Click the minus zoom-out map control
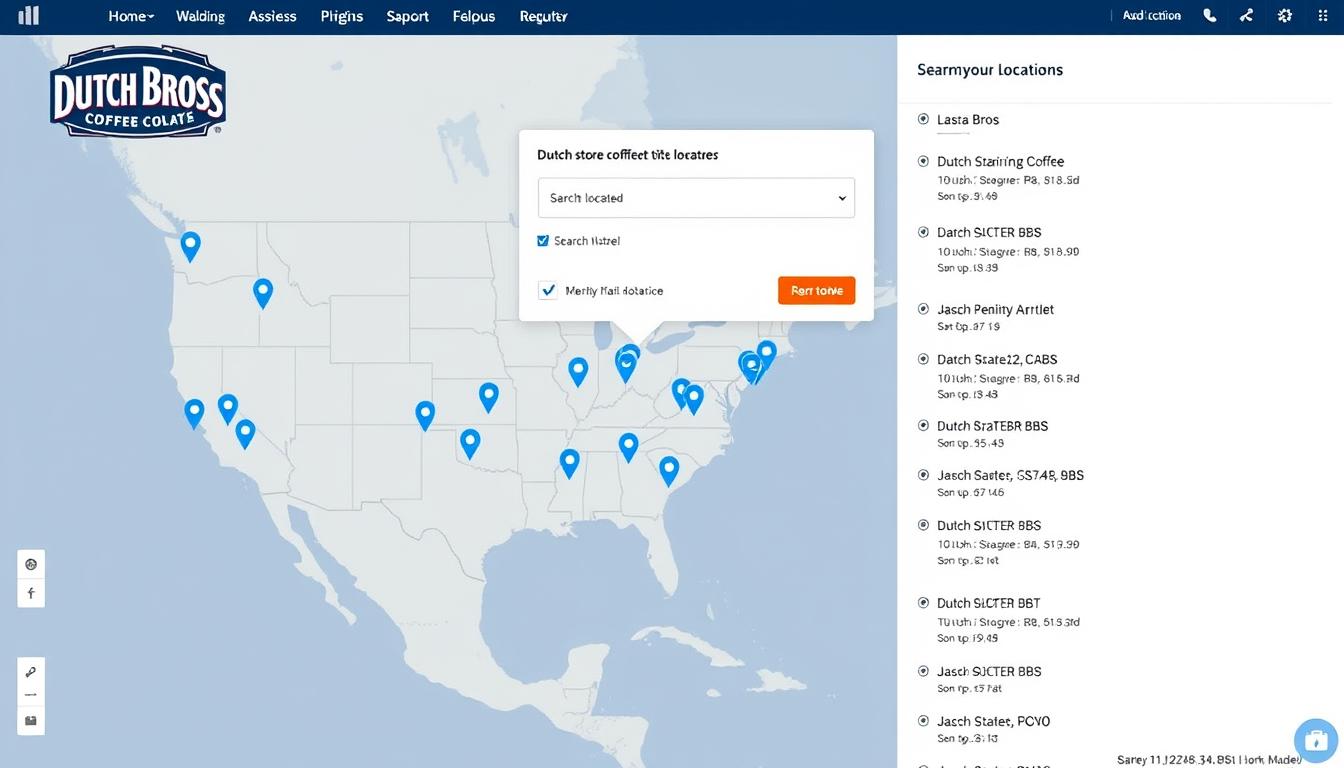The width and height of the screenshot is (1344, 768). 31,695
